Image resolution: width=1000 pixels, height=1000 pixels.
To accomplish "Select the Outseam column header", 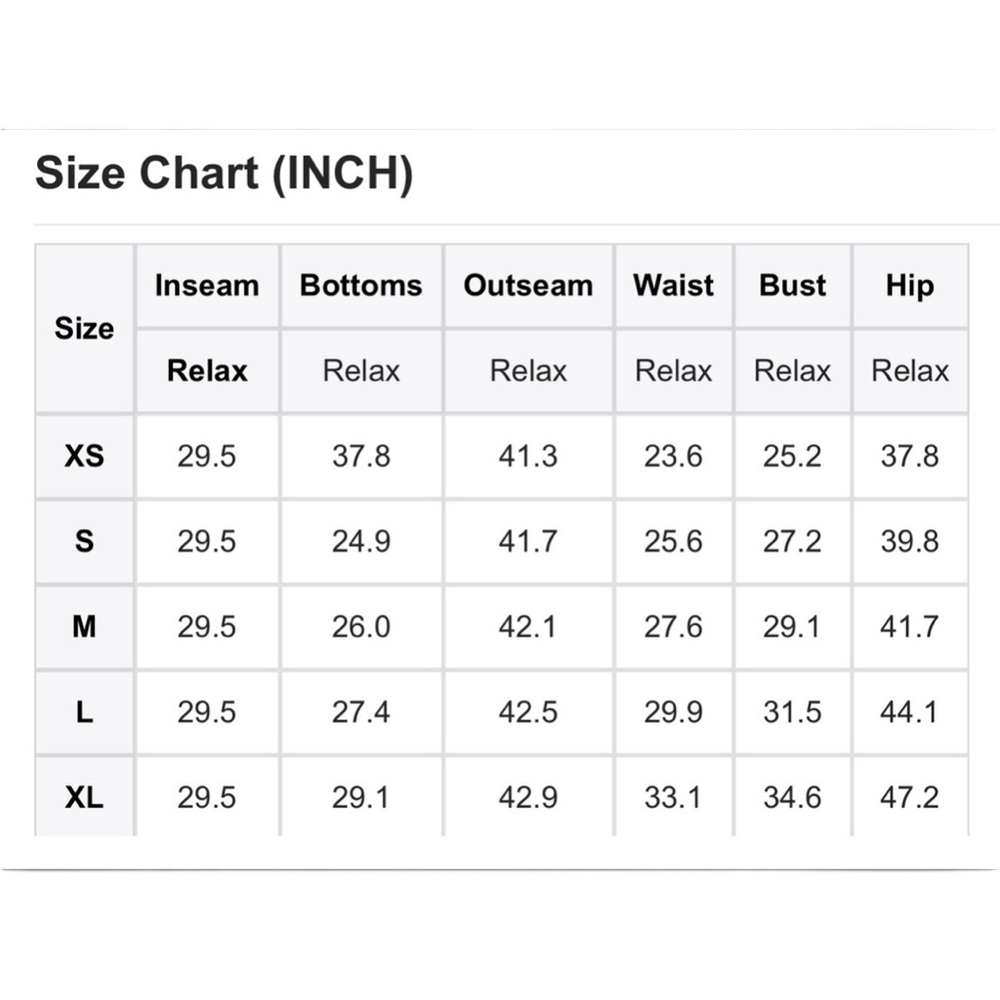I will pos(529,286).
